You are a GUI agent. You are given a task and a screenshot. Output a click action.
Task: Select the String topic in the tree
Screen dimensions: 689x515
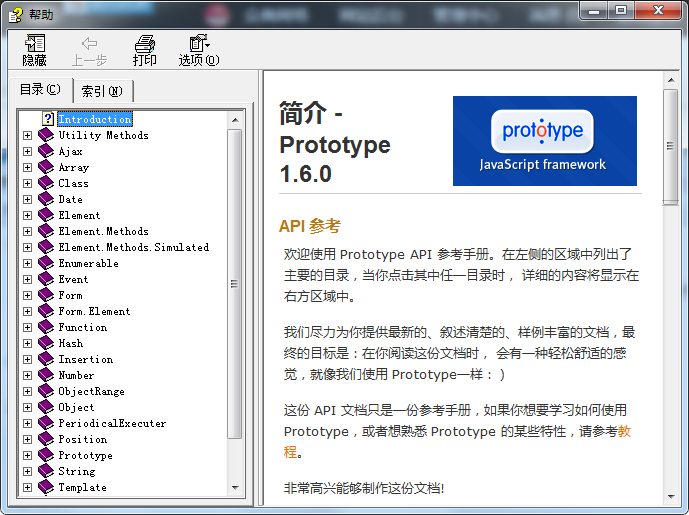(77, 471)
